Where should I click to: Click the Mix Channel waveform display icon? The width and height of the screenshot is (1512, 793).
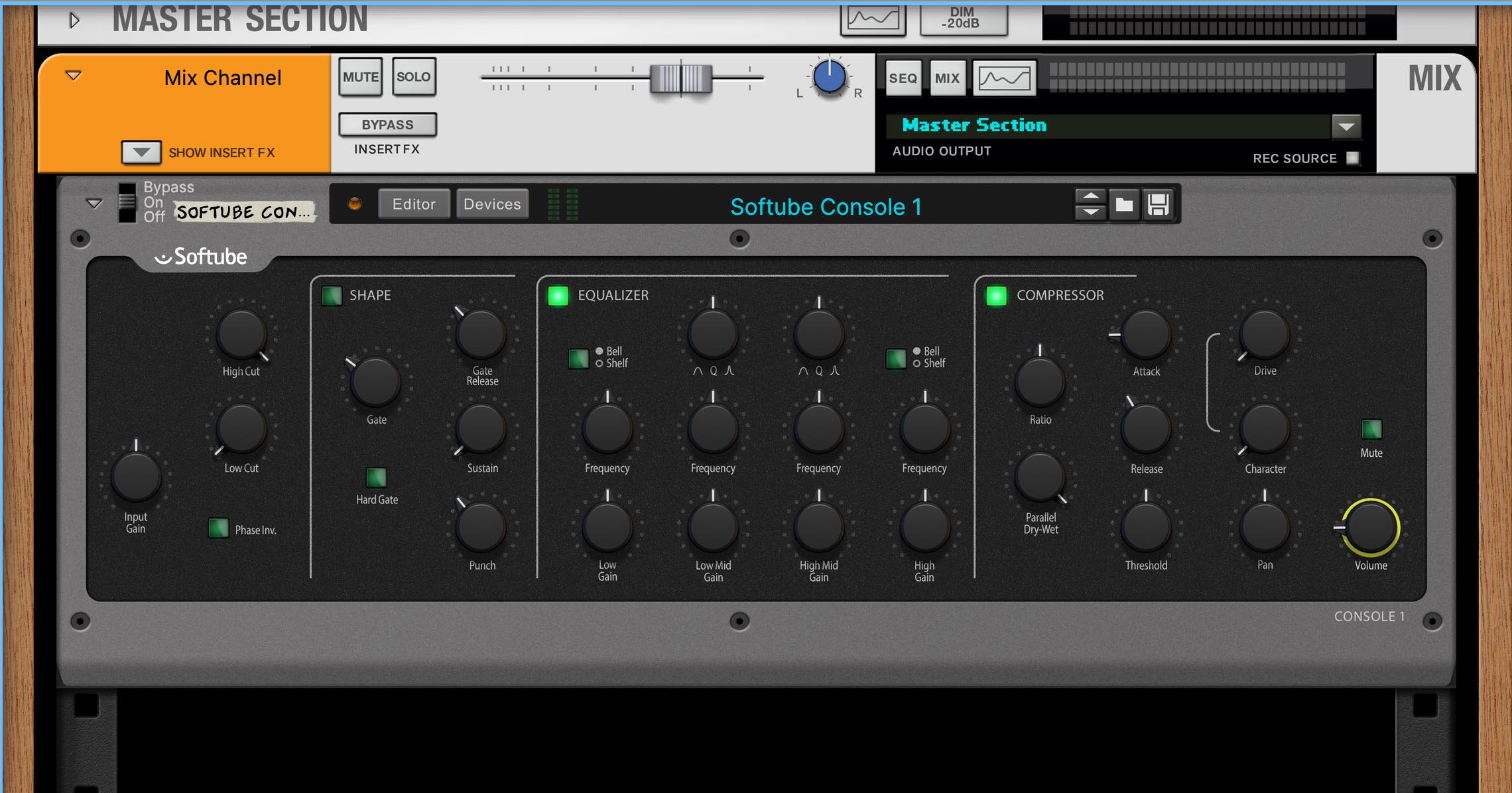(1005, 78)
